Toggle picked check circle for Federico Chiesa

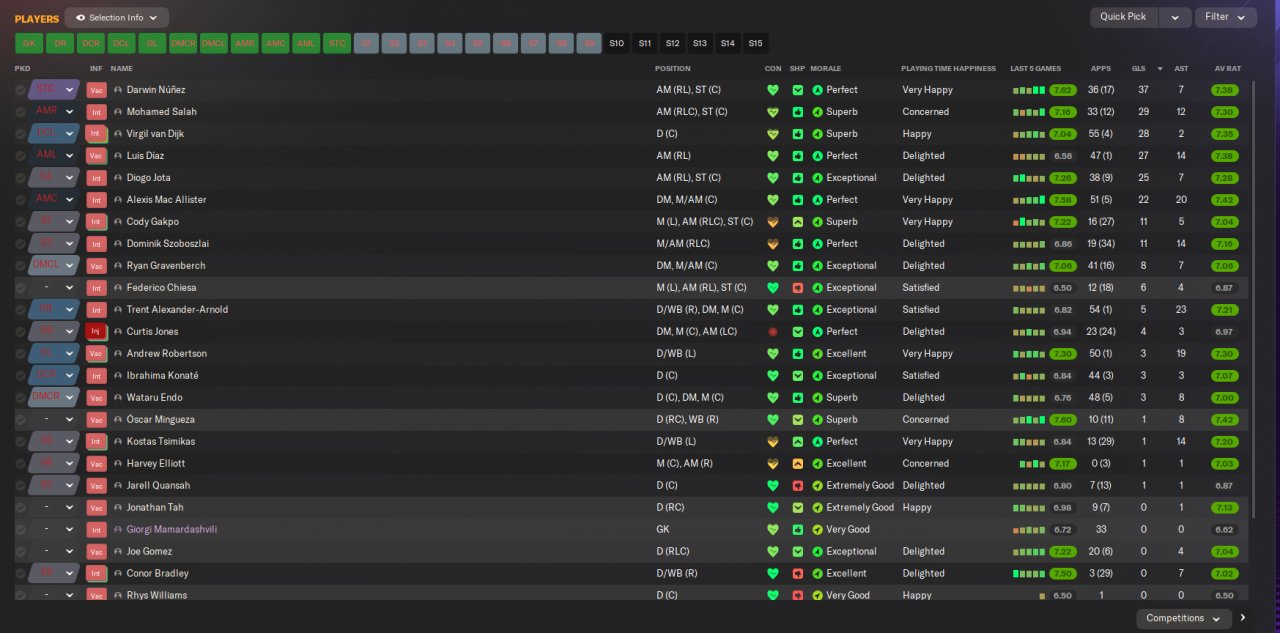[x=20, y=288]
